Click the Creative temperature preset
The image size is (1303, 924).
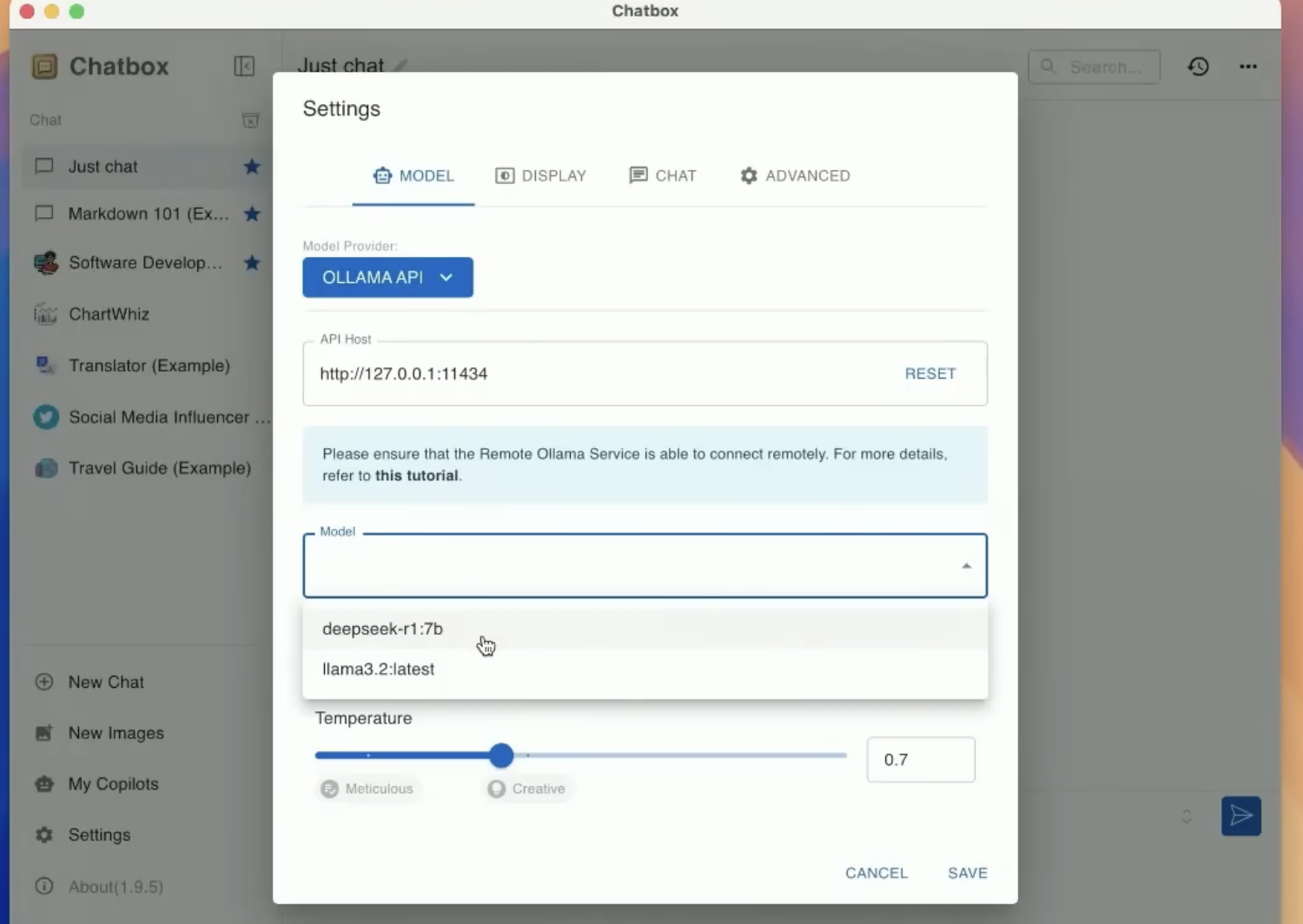click(527, 789)
